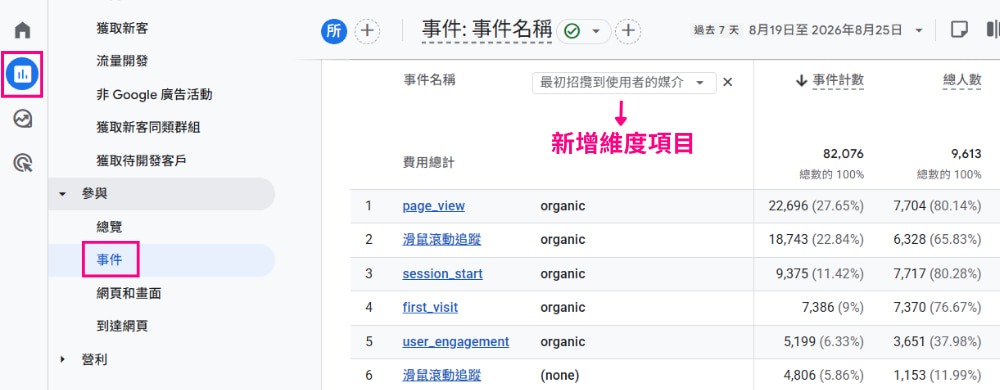The width and height of the screenshot is (1000, 390).
Task: Open the Explore icon in left rail
Action: (x=22, y=119)
